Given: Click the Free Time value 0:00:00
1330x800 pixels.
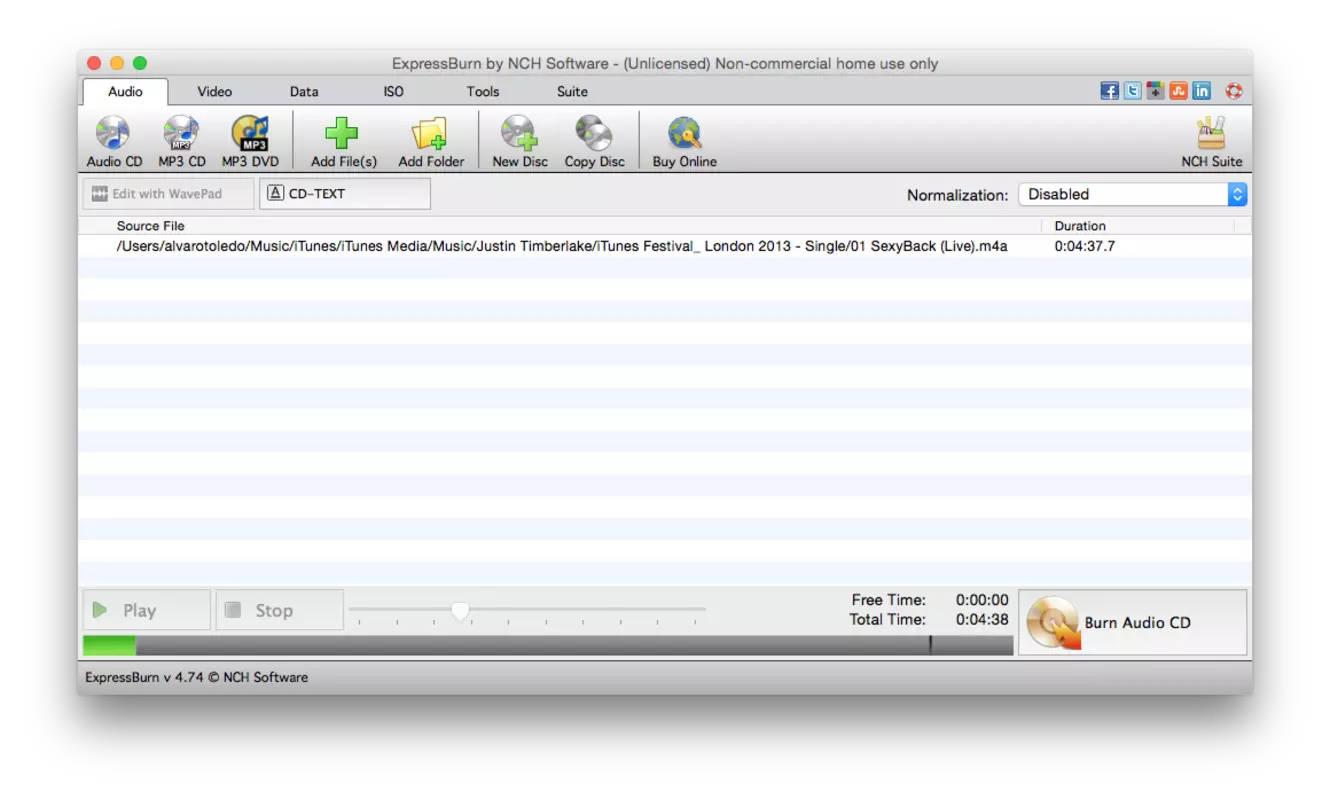Looking at the screenshot, I should tap(982, 600).
